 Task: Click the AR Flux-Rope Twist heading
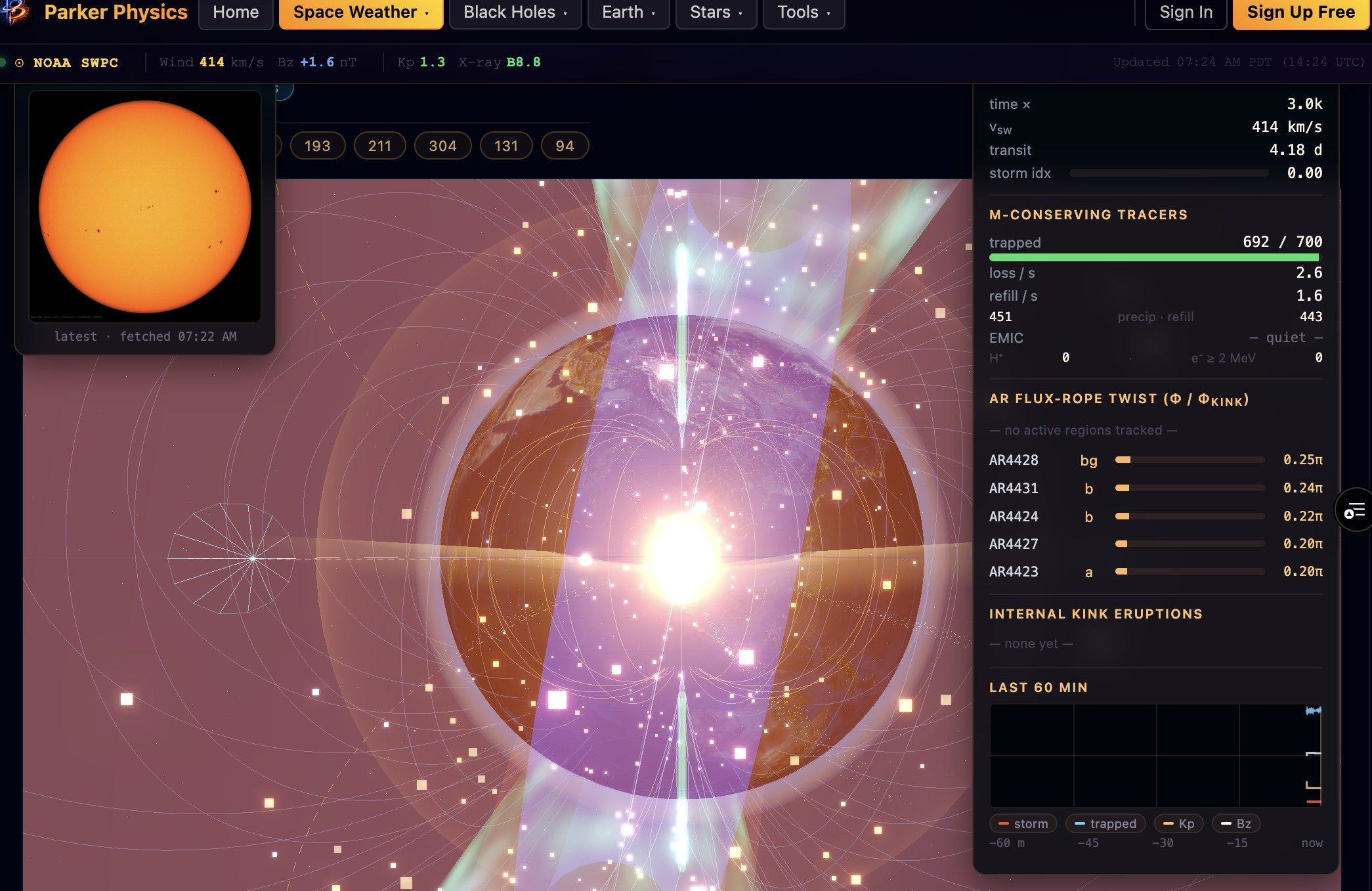[x=1119, y=399]
